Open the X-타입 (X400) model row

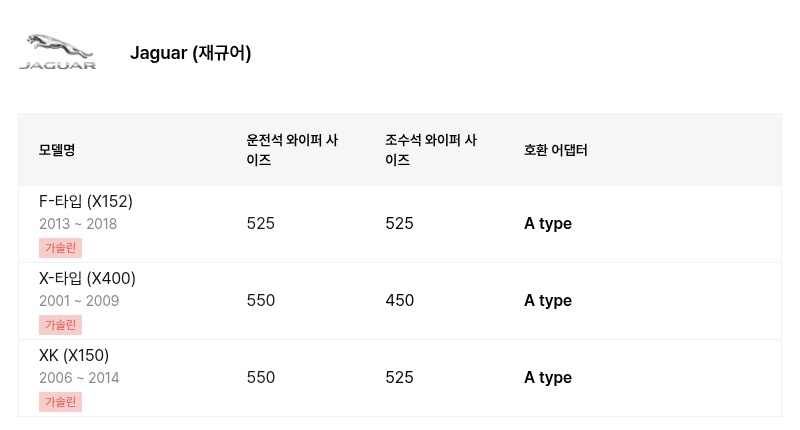click(400, 301)
